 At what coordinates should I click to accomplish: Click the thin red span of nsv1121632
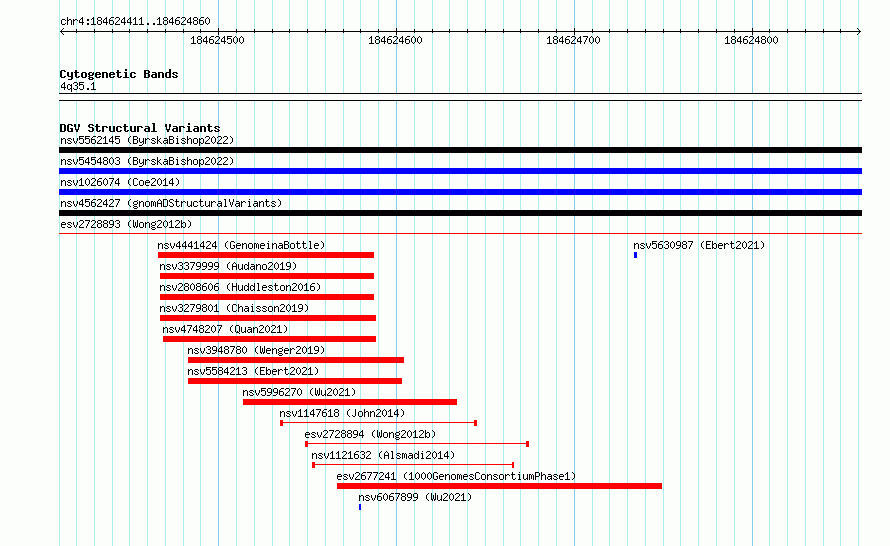413,465
